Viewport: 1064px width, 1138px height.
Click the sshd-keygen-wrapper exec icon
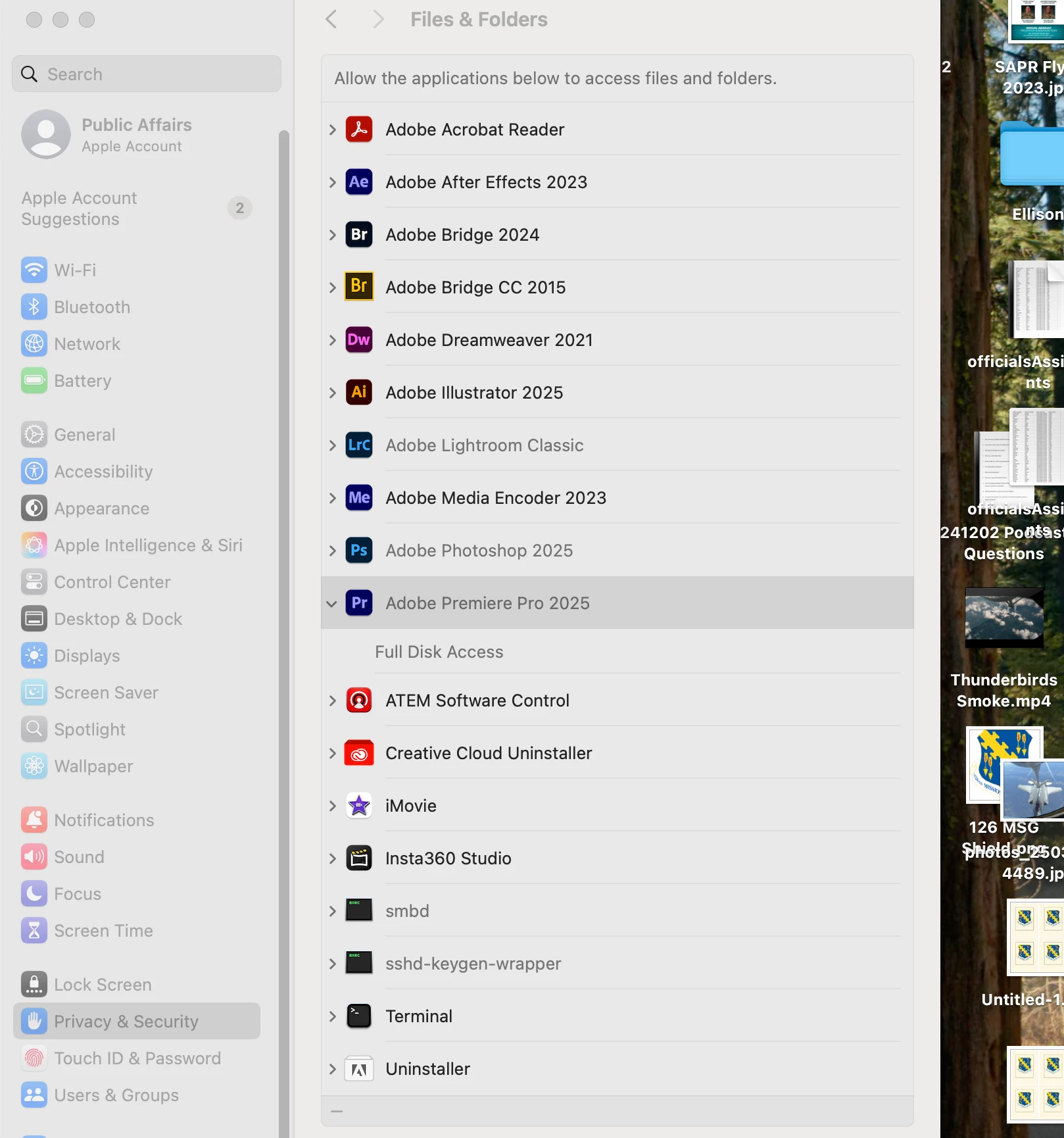(359, 963)
